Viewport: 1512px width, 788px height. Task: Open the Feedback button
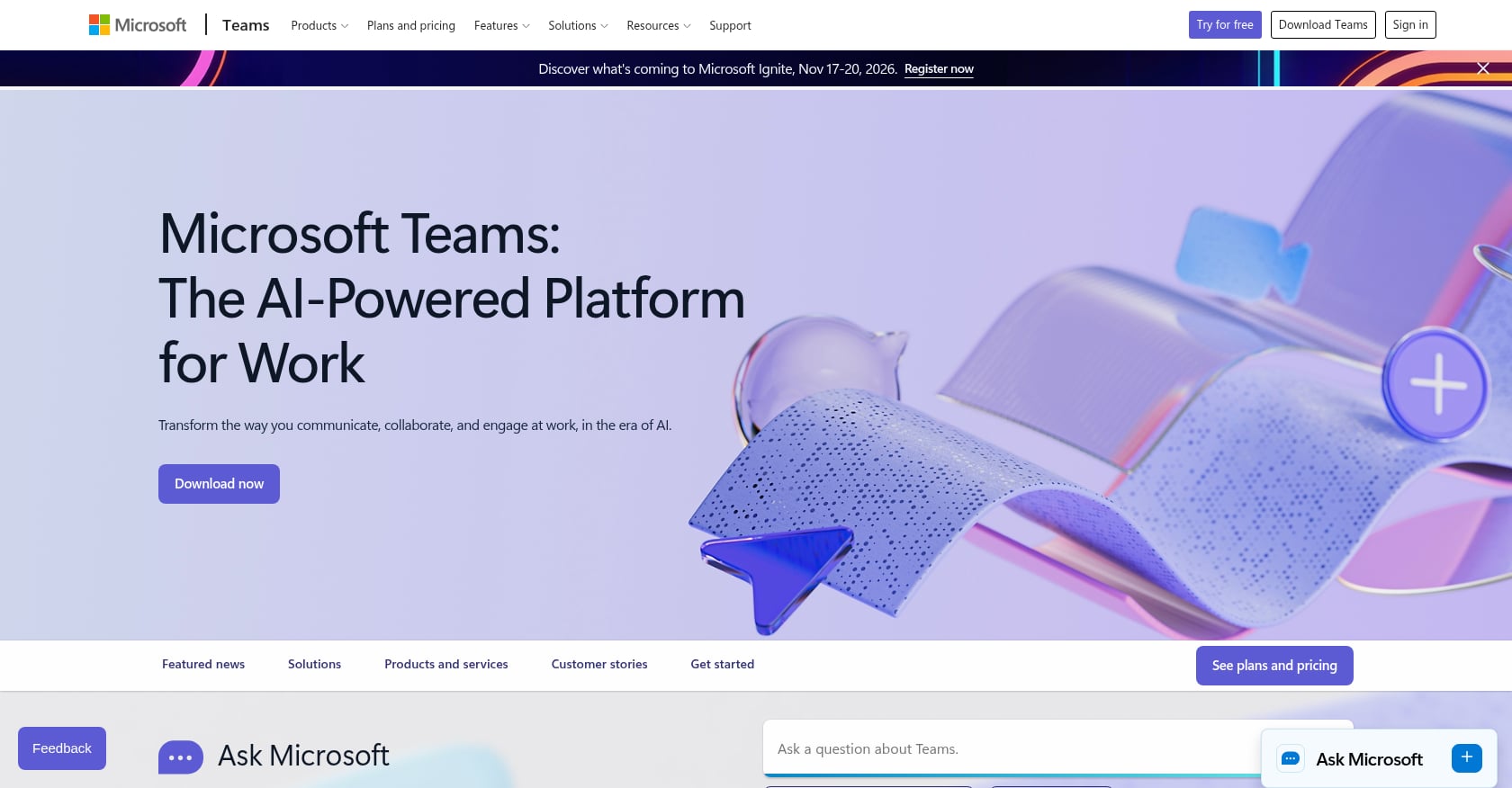pos(62,748)
